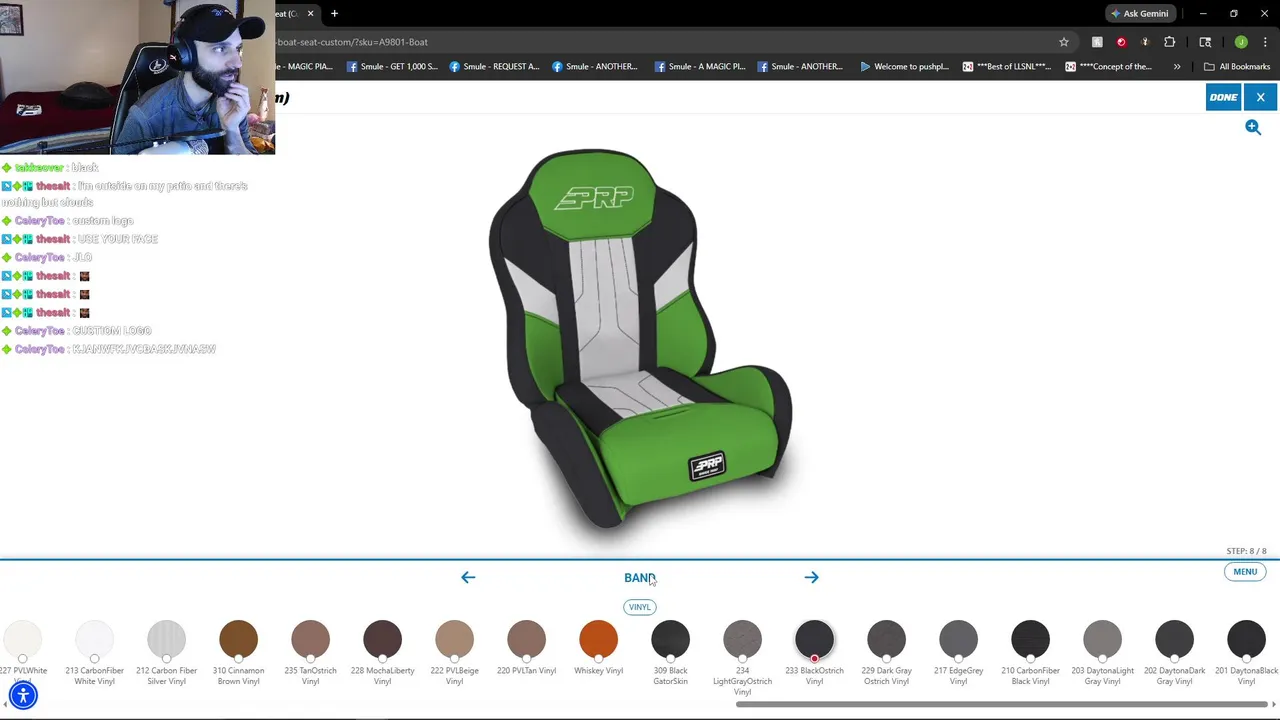Open the ****Concept of the... bookmark
Screen dimensions: 1280x720
[x=1109, y=66]
